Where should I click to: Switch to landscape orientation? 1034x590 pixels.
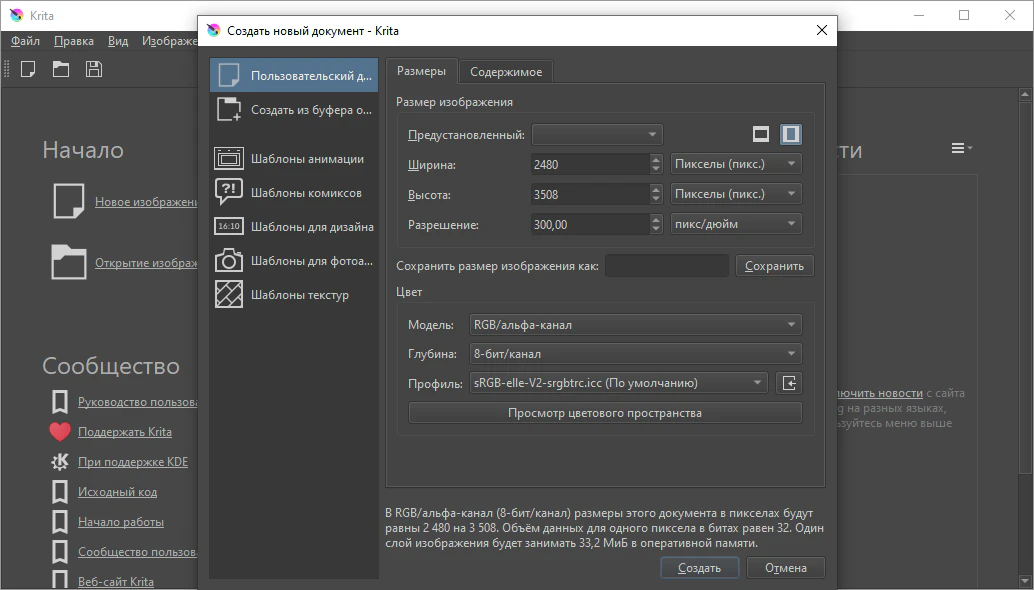(761, 134)
